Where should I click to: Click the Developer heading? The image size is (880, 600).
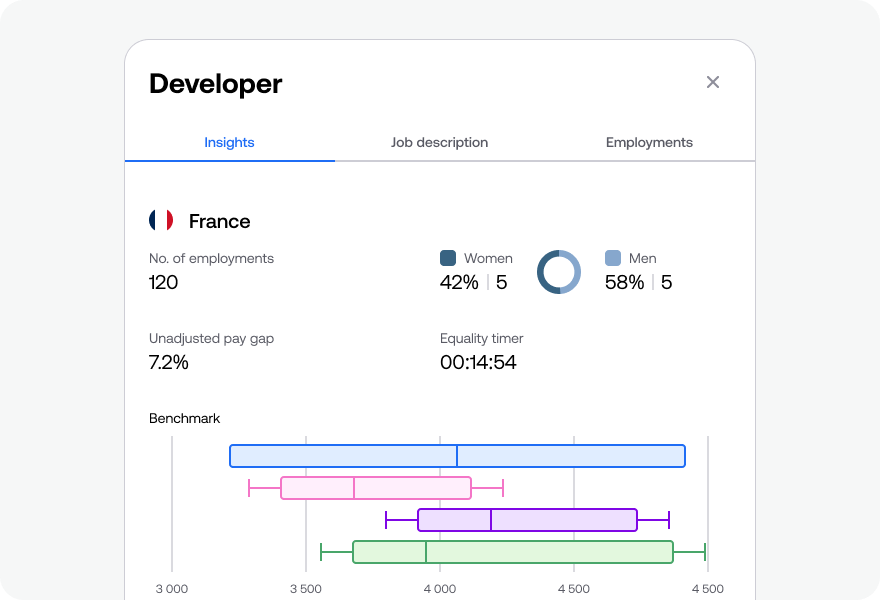click(x=216, y=84)
